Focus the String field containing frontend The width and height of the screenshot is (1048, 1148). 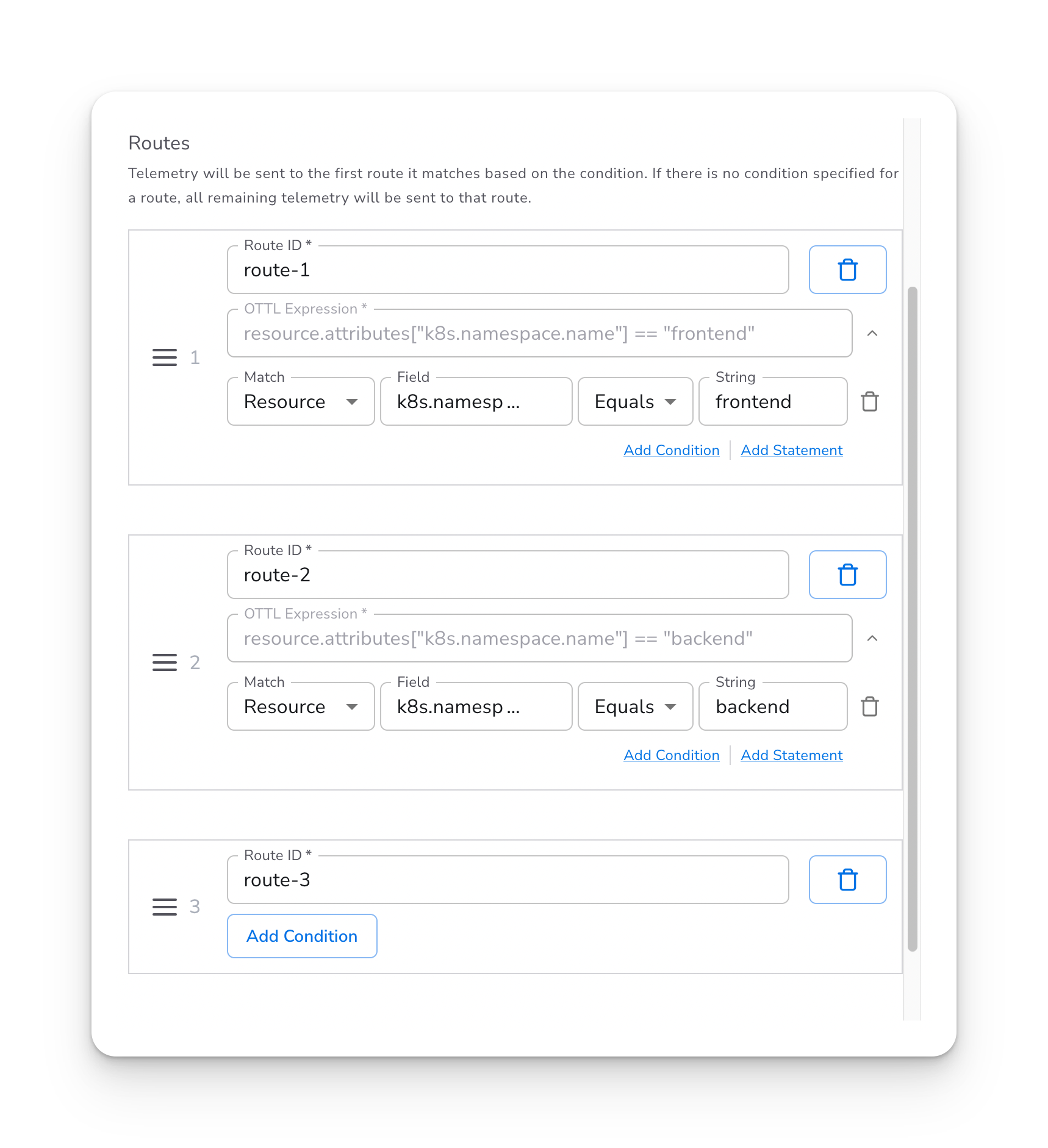click(x=772, y=402)
